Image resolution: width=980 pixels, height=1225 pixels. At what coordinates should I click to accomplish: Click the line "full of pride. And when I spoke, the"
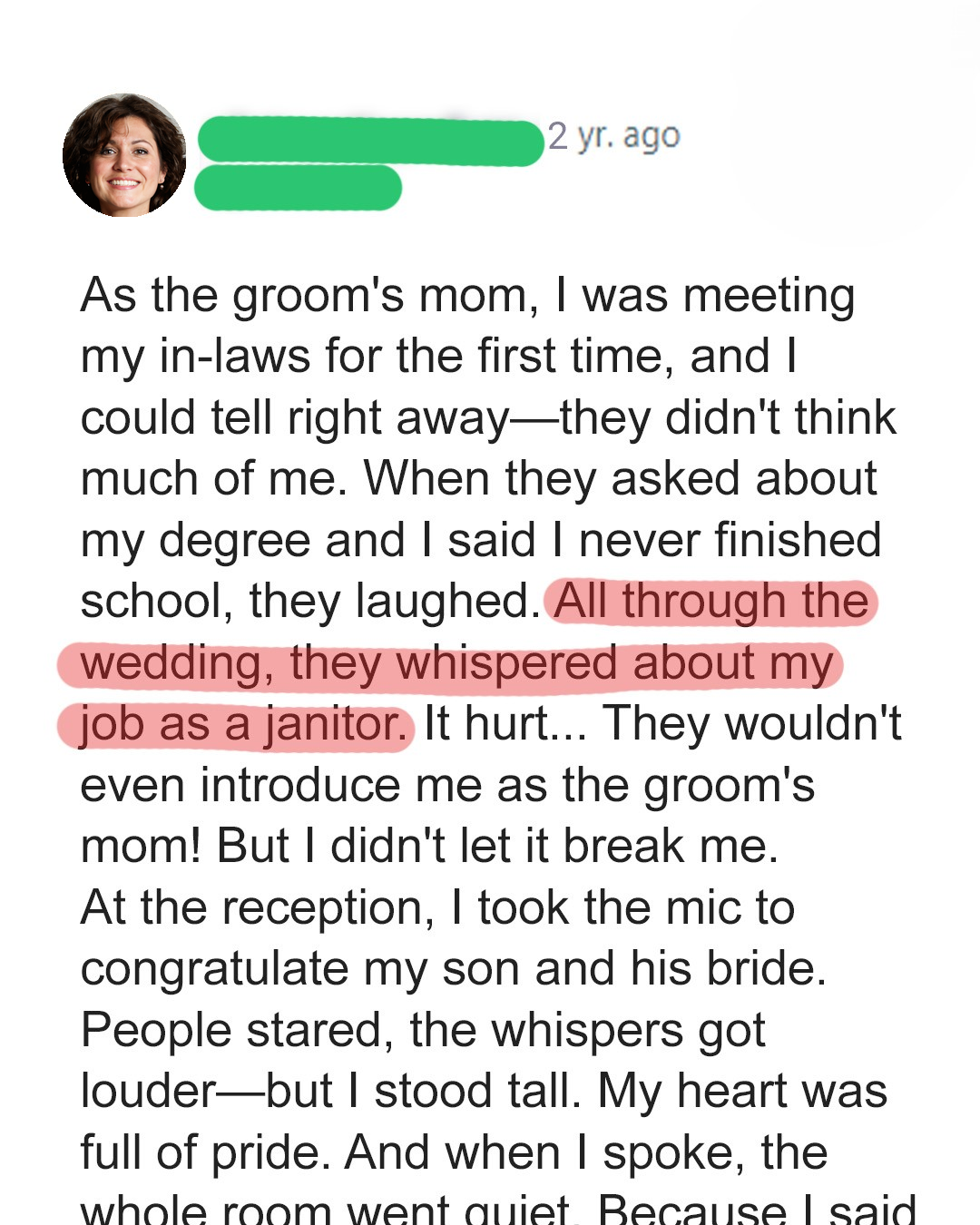tap(454, 1153)
